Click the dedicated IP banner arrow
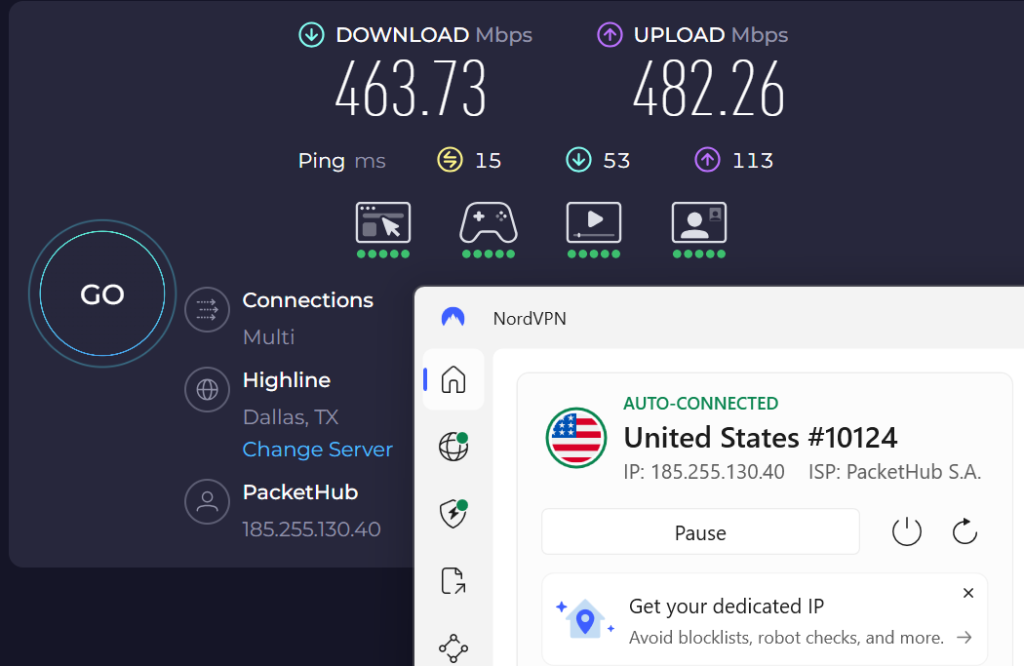The image size is (1024, 666). click(x=964, y=637)
